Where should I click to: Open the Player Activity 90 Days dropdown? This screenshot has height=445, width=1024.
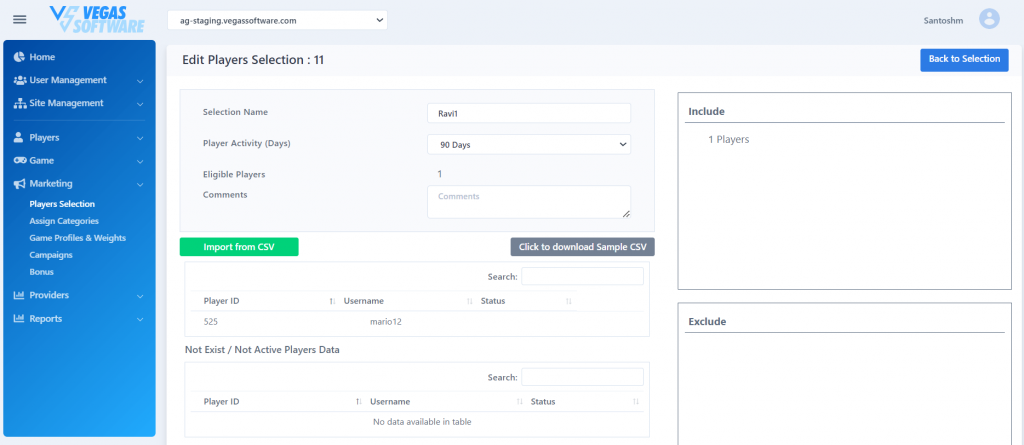529,145
